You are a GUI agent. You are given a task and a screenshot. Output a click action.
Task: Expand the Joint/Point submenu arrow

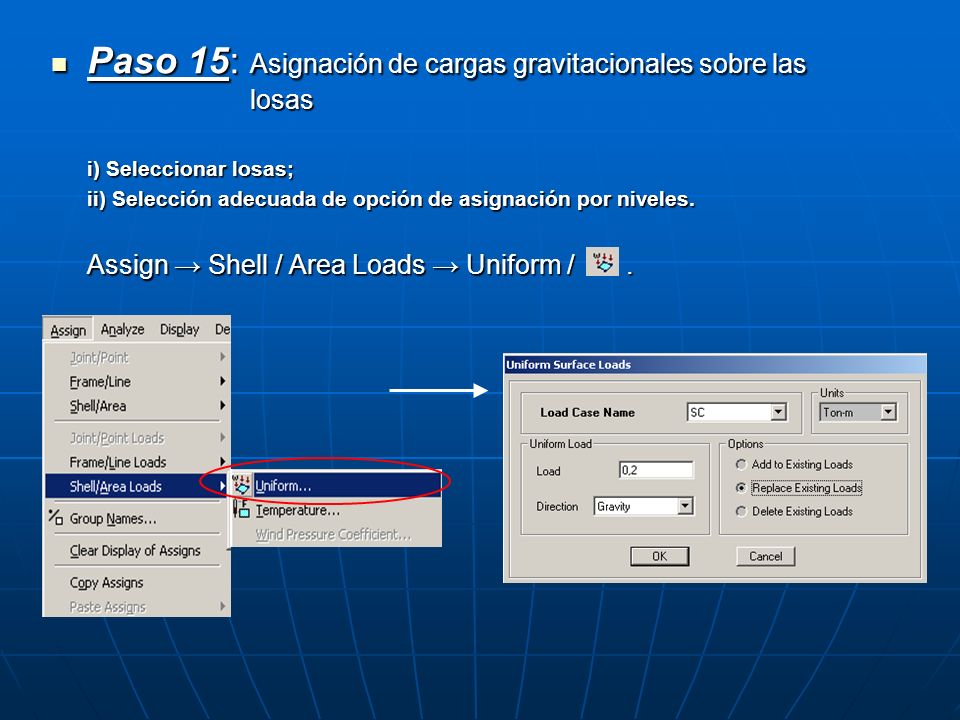(x=223, y=357)
